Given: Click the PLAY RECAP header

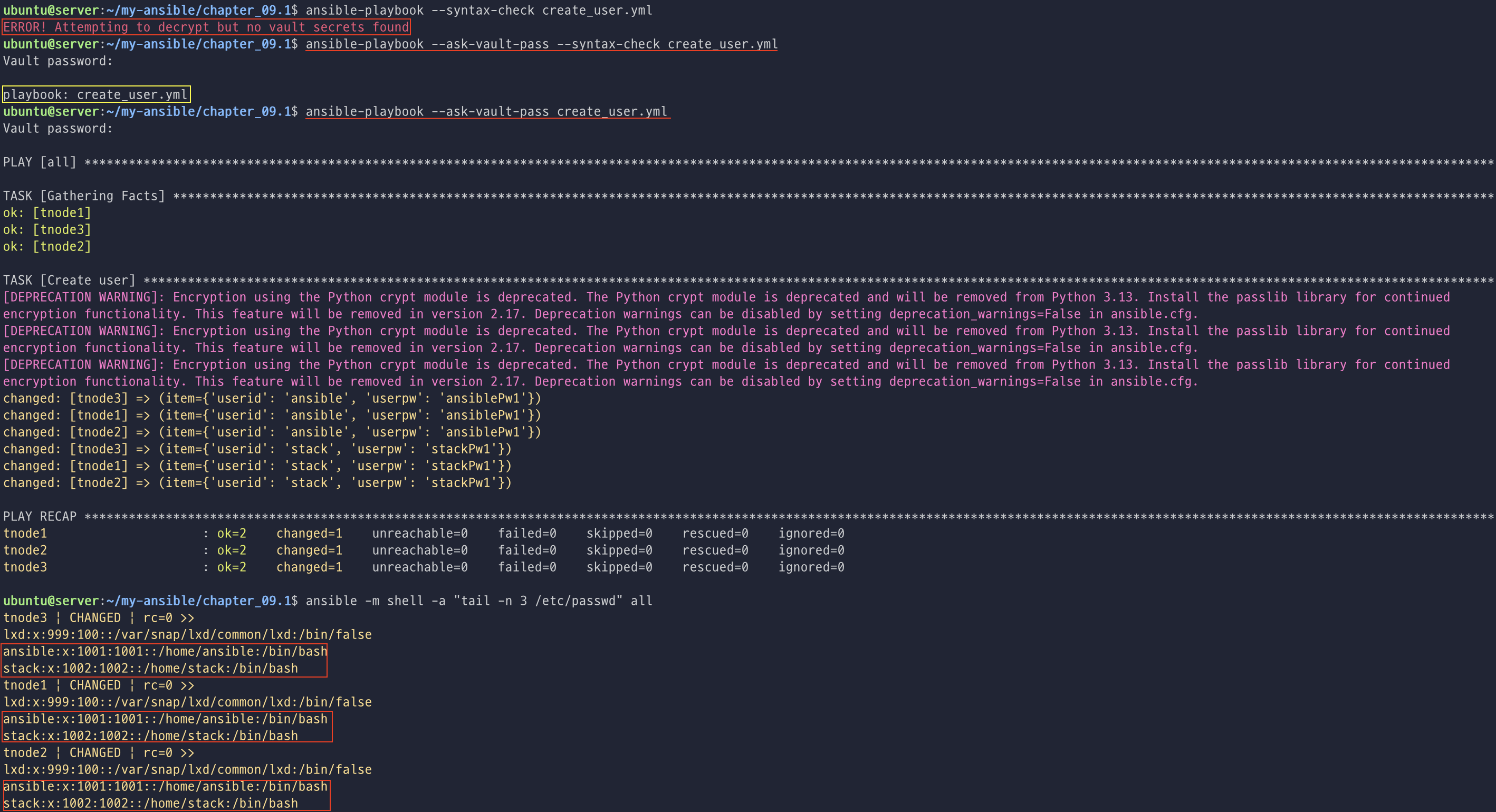Looking at the screenshot, I should pos(40,517).
